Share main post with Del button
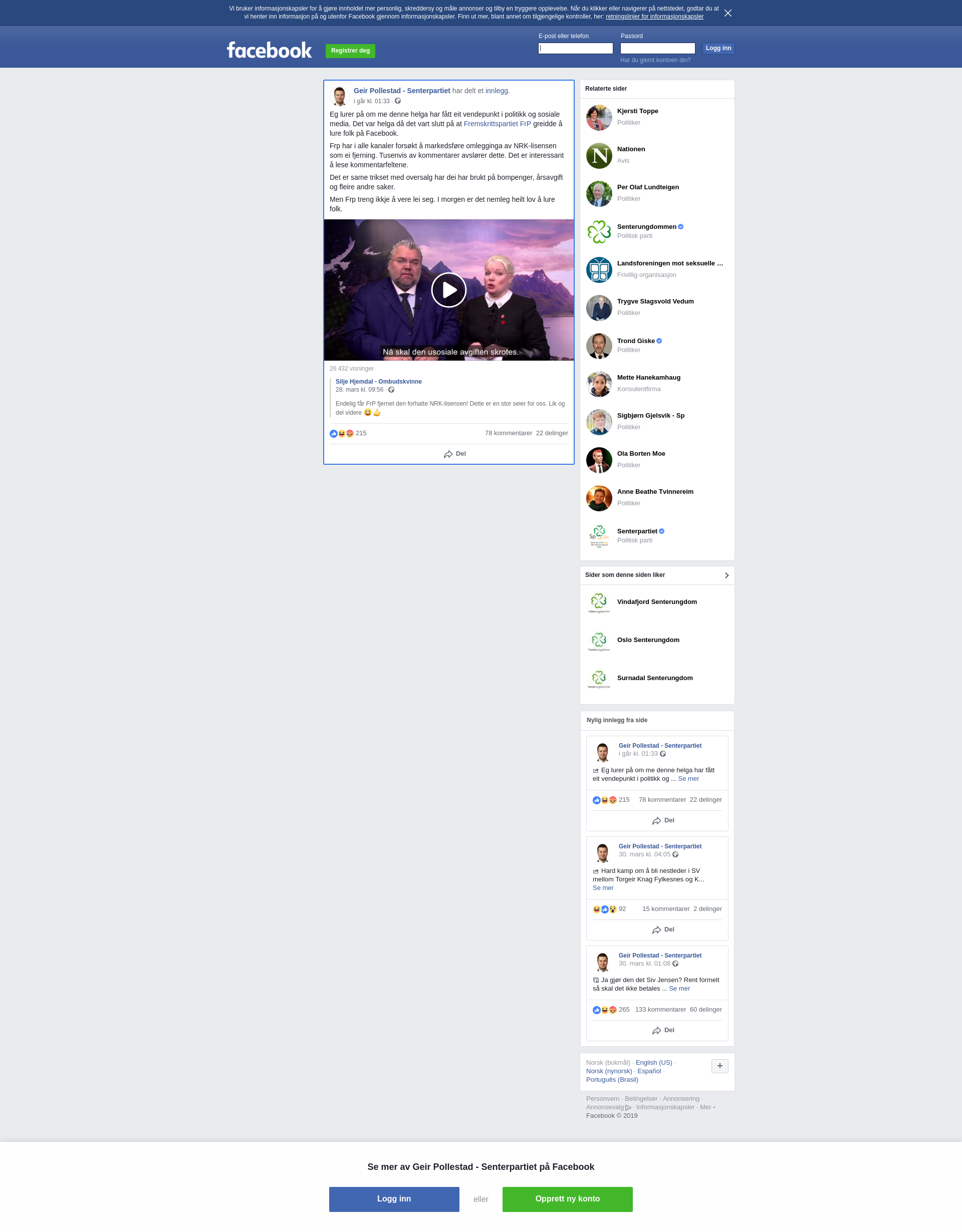The height and width of the screenshot is (1232, 962). [x=455, y=454]
